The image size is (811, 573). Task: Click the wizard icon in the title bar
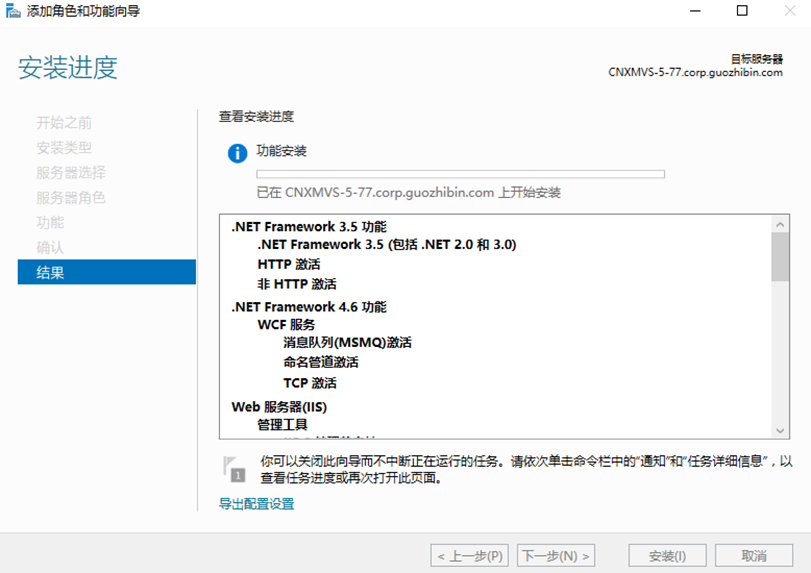click(13, 10)
